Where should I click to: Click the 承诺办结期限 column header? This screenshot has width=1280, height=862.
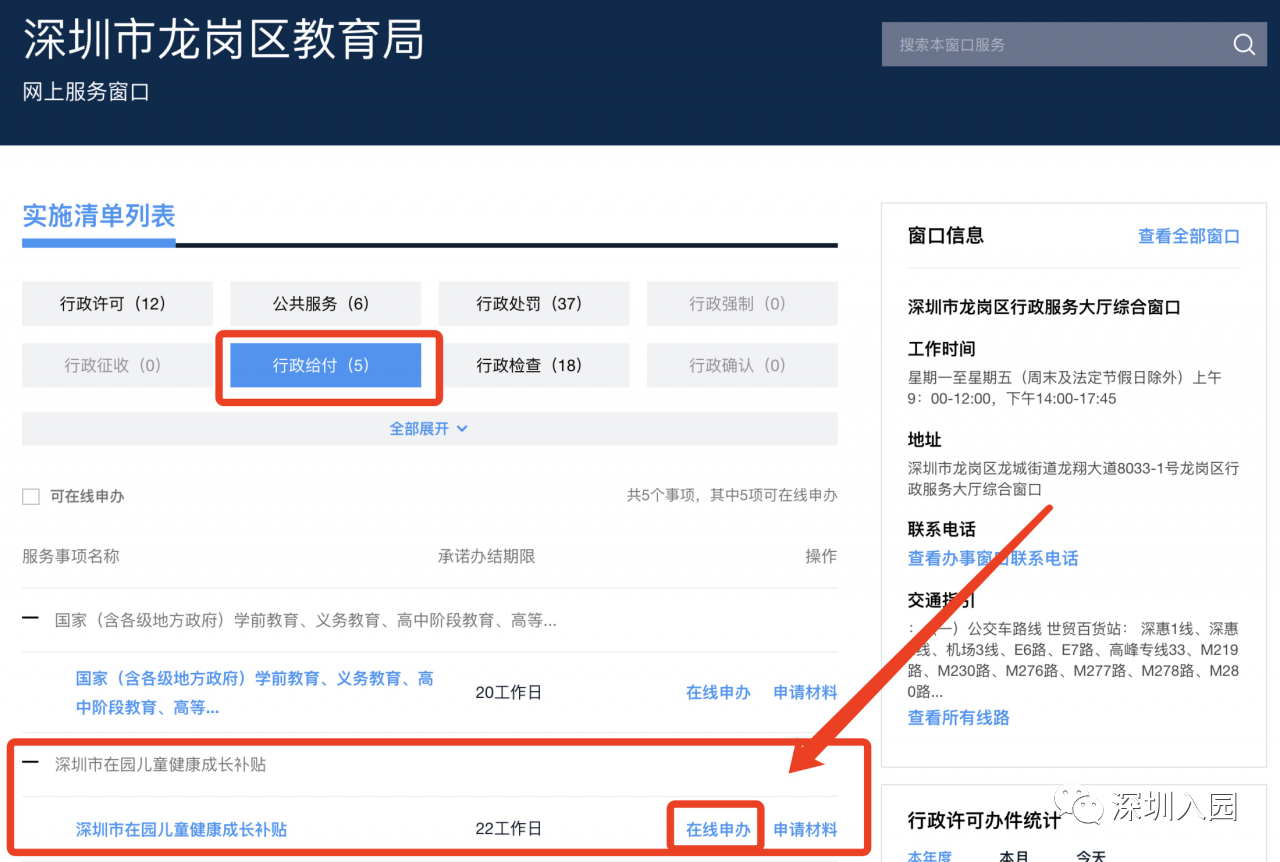pyautogui.click(x=486, y=556)
